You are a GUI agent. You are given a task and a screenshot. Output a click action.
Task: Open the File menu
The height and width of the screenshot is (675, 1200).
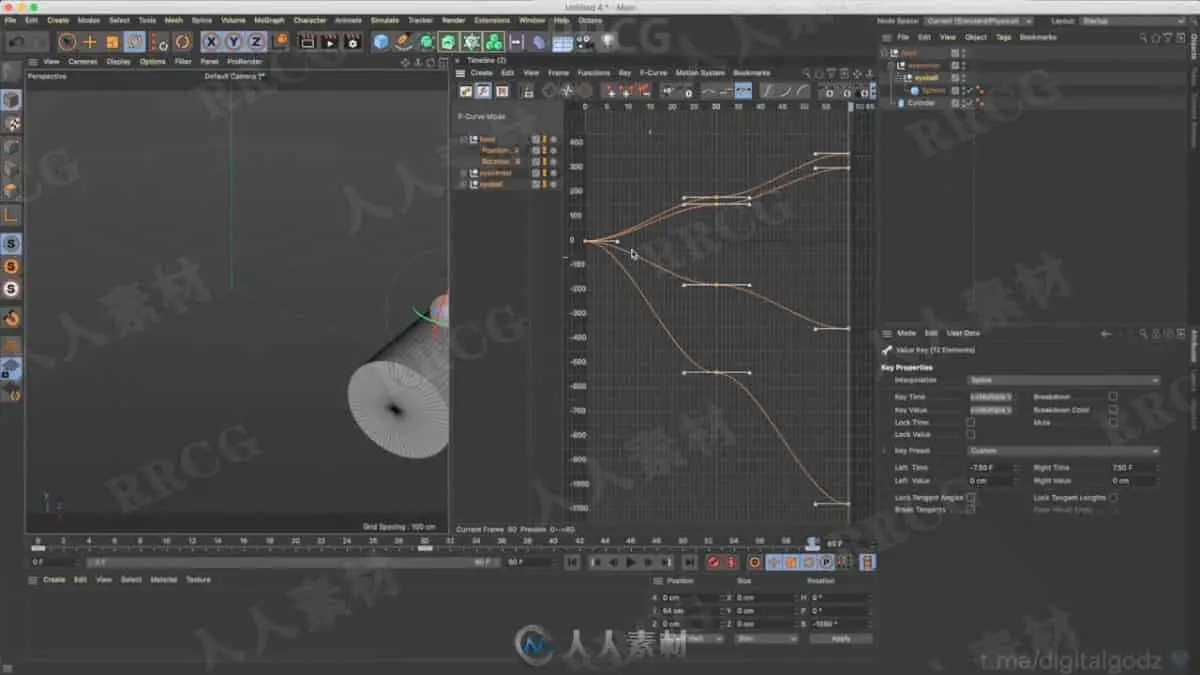point(10,20)
